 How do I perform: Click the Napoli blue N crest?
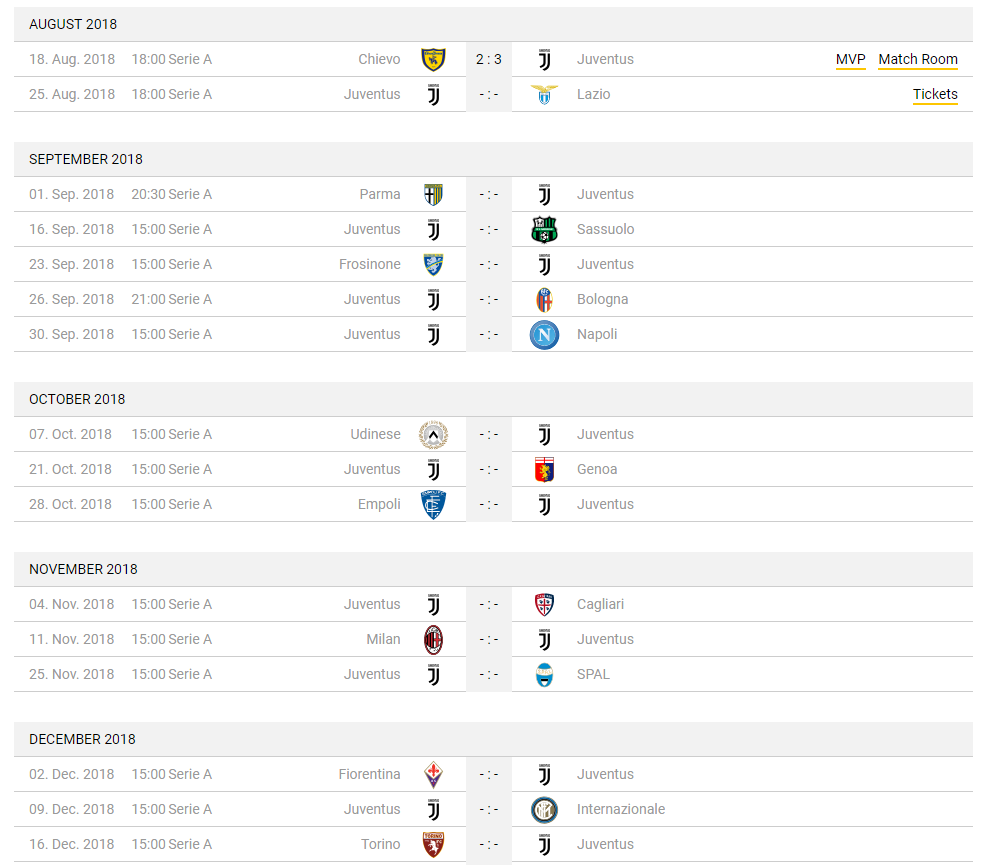tap(544, 334)
